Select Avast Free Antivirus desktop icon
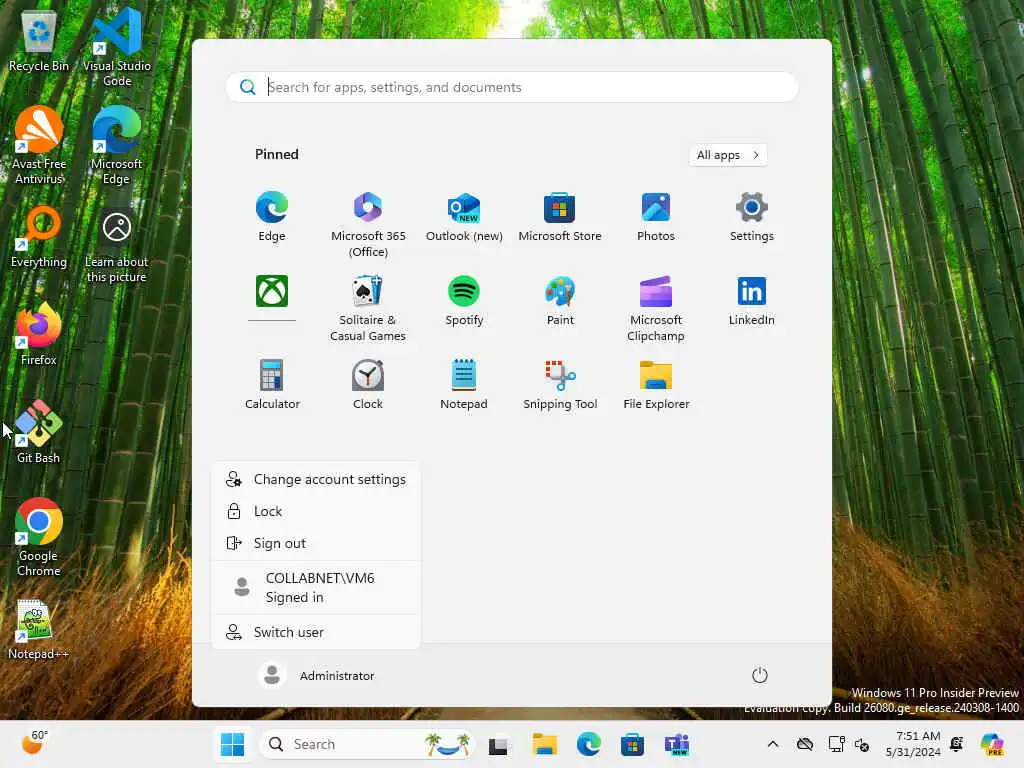 [39, 145]
